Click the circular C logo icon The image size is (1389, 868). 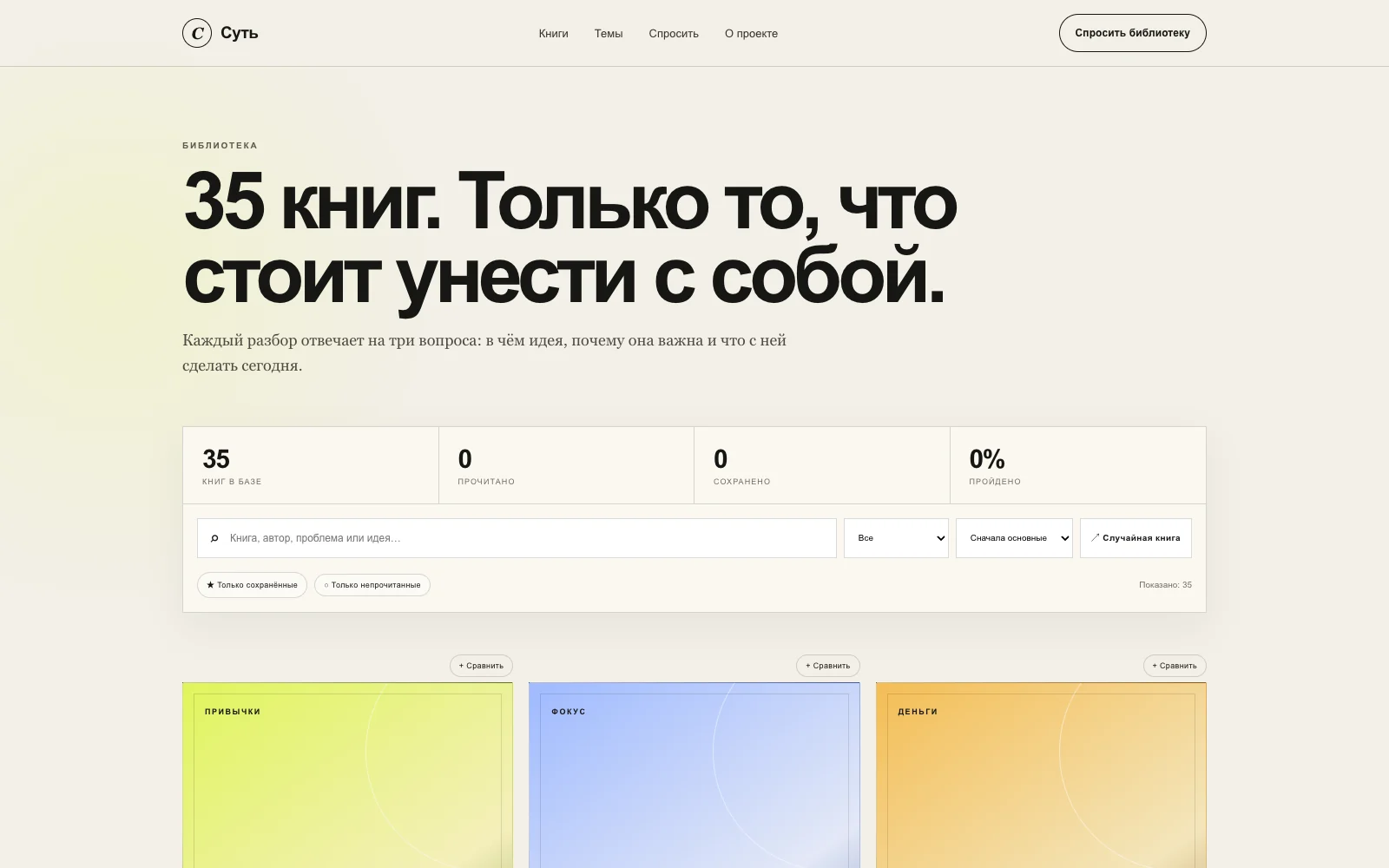pos(197,33)
